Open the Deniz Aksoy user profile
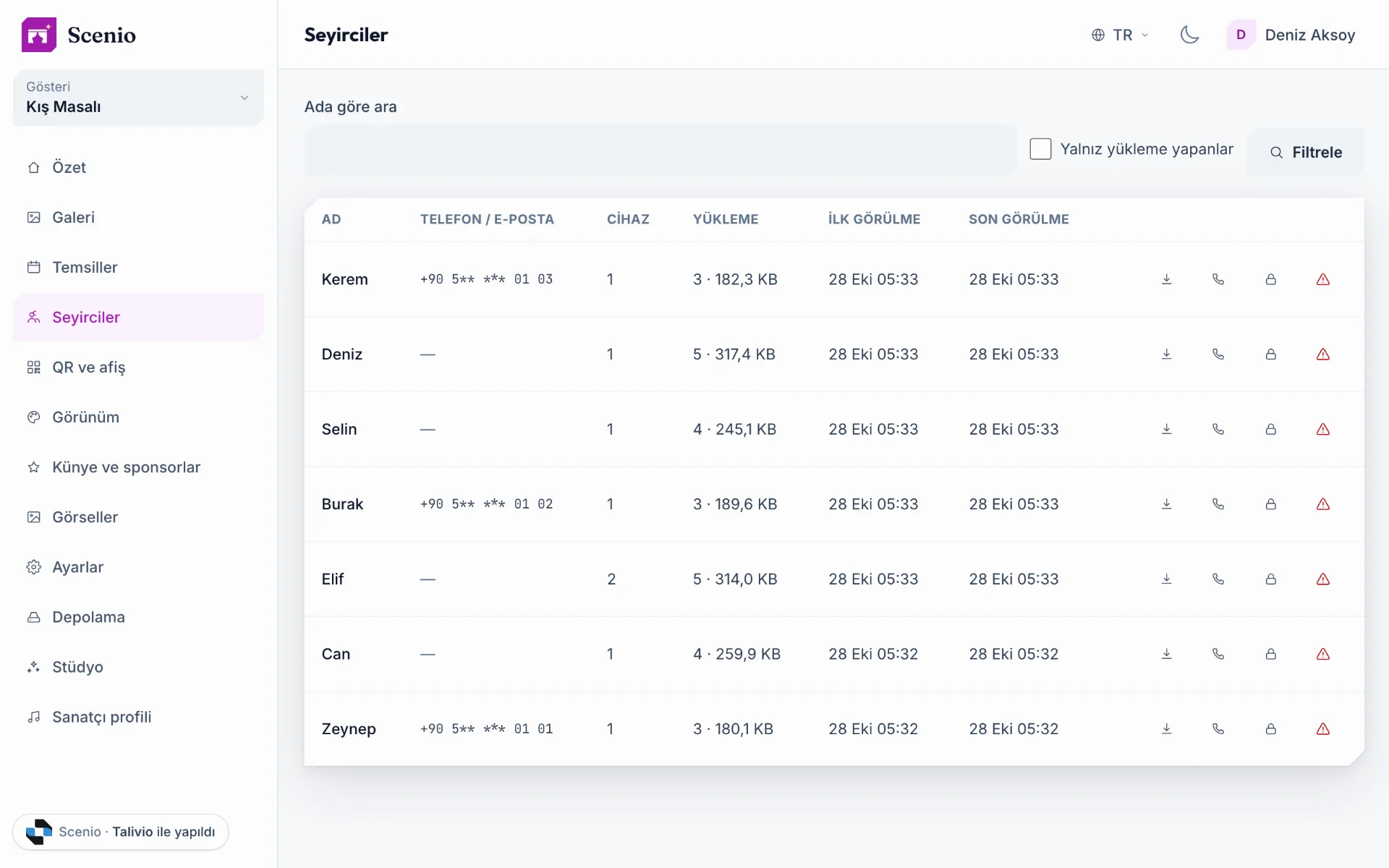The height and width of the screenshot is (868, 1389). (x=1291, y=35)
